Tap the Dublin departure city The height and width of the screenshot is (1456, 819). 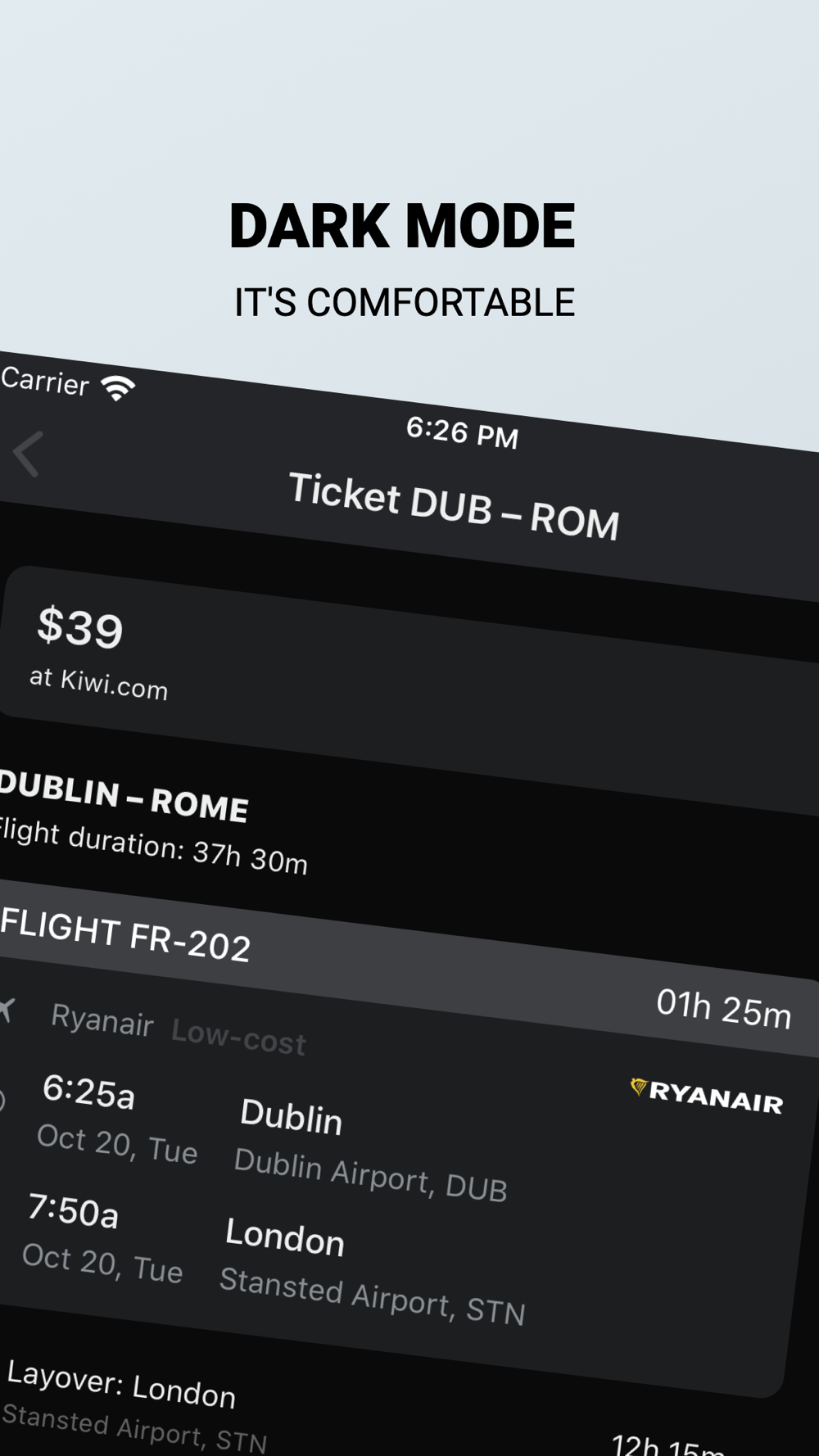(292, 1117)
